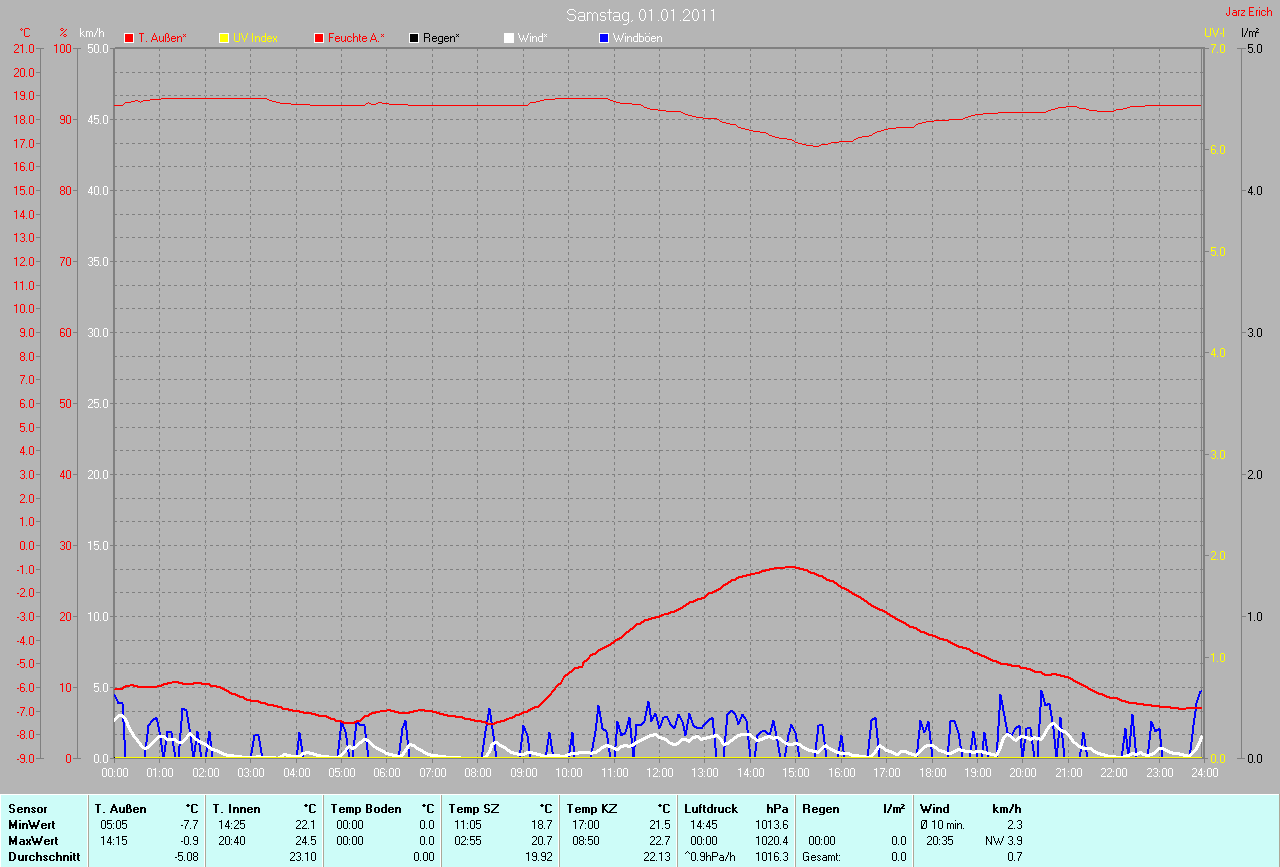The width and height of the screenshot is (1280, 867).
Task: Select the 'Windböen' legend label
Action: pos(637,38)
